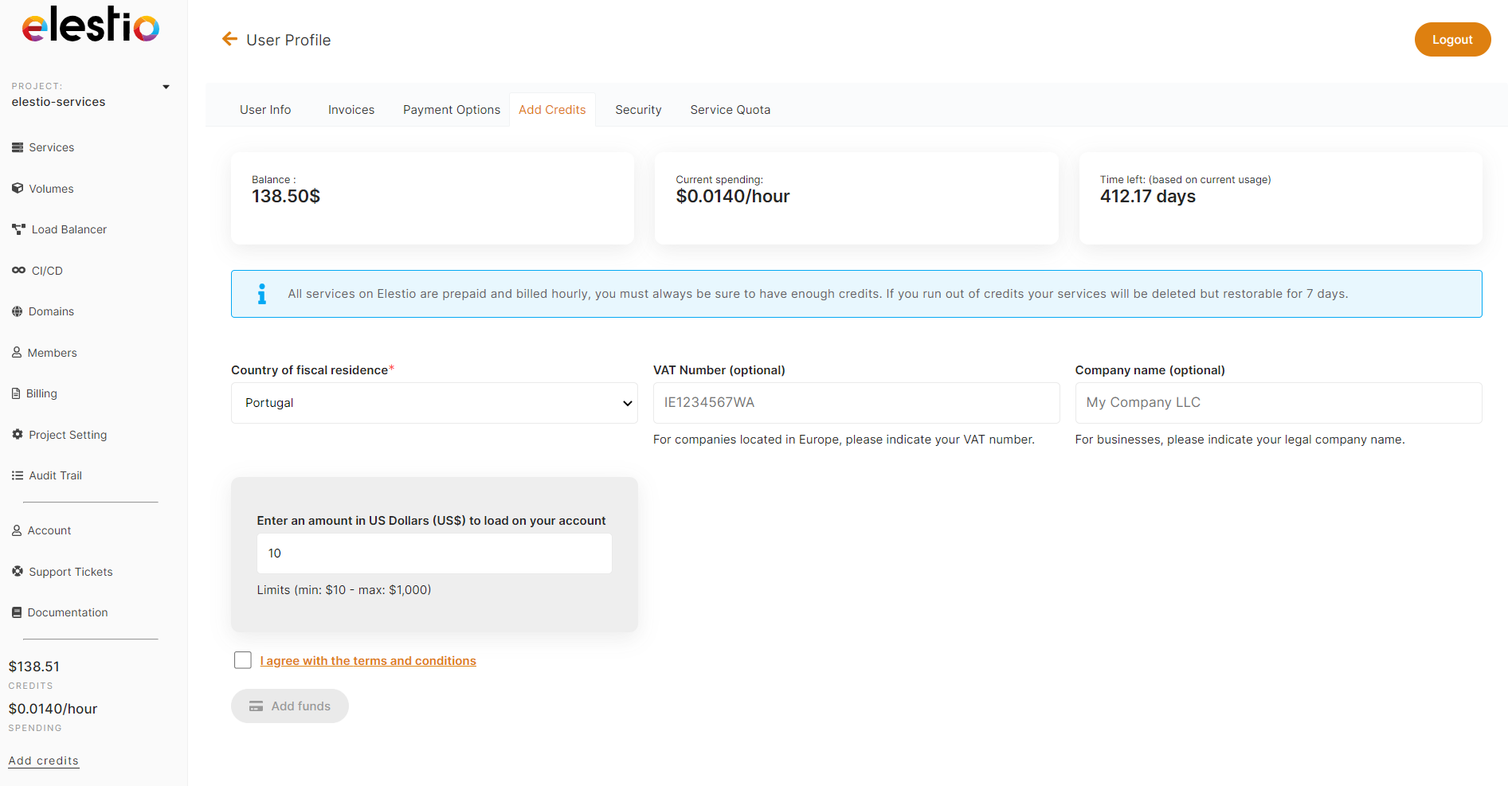
Task: Expand the Country of fiscal residence dropdown
Action: click(x=434, y=403)
